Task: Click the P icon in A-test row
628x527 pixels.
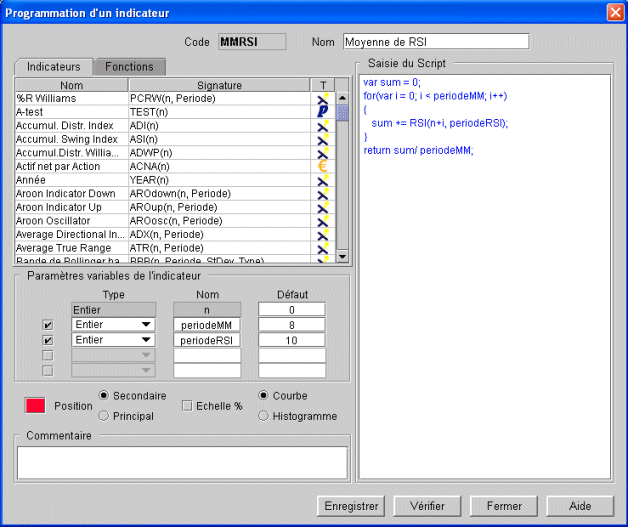Action: tap(323, 112)
